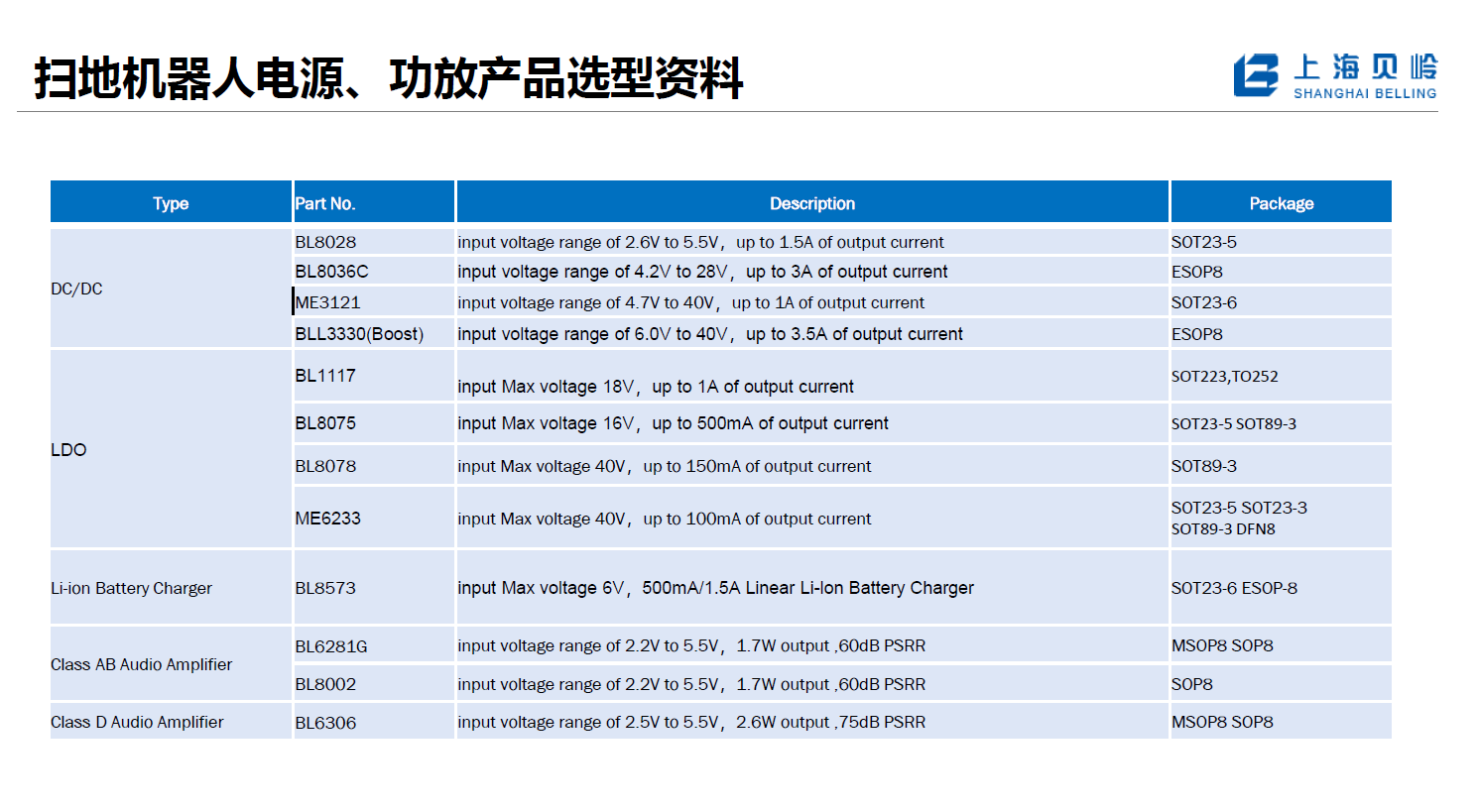
Task: Select the BL6306 part number
Action: coord(325,723)
